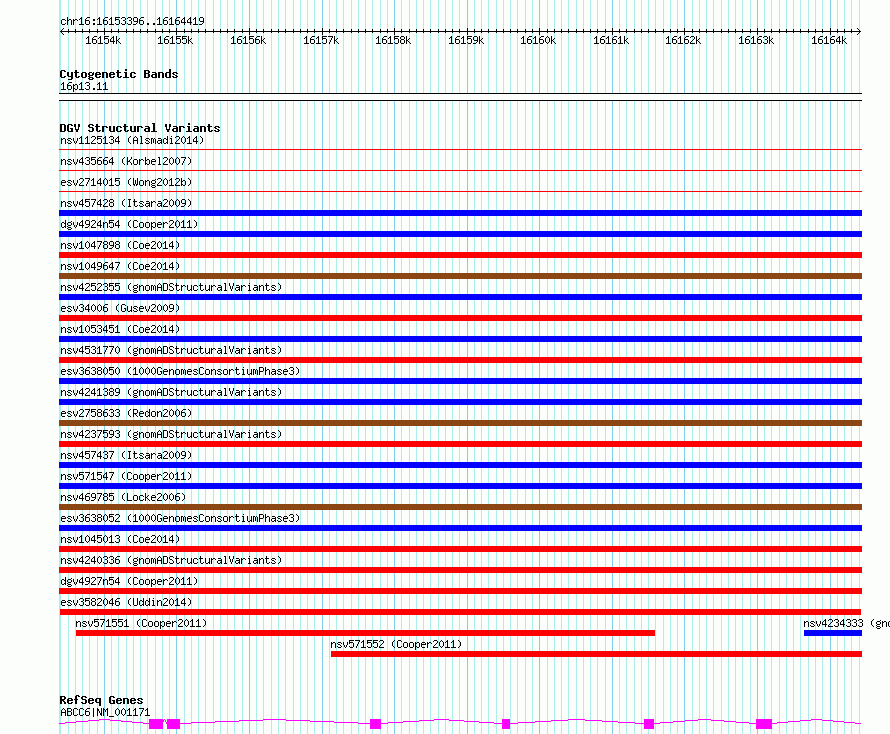
Task: Click the short blue bar under nsv4234333
Action: [833, 633]
